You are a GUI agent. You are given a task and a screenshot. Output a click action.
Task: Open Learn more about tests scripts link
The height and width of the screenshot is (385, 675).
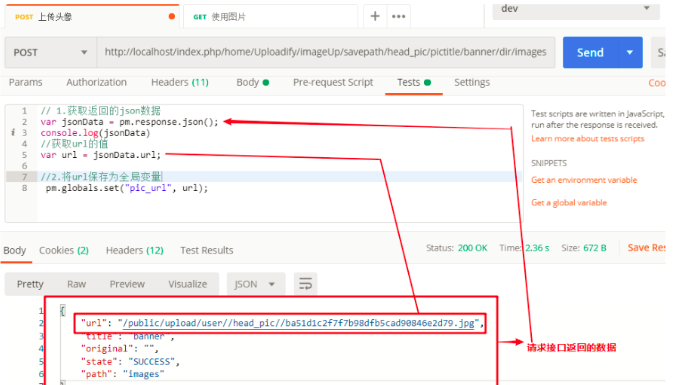588,138
